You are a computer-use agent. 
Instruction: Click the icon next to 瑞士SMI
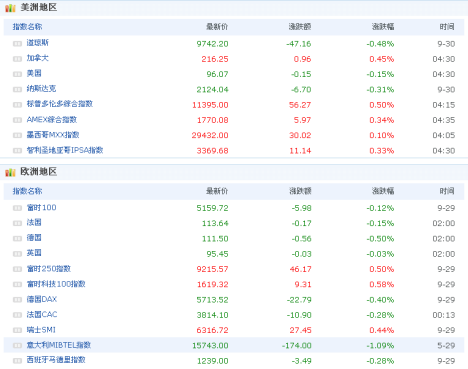pos(17,330)
